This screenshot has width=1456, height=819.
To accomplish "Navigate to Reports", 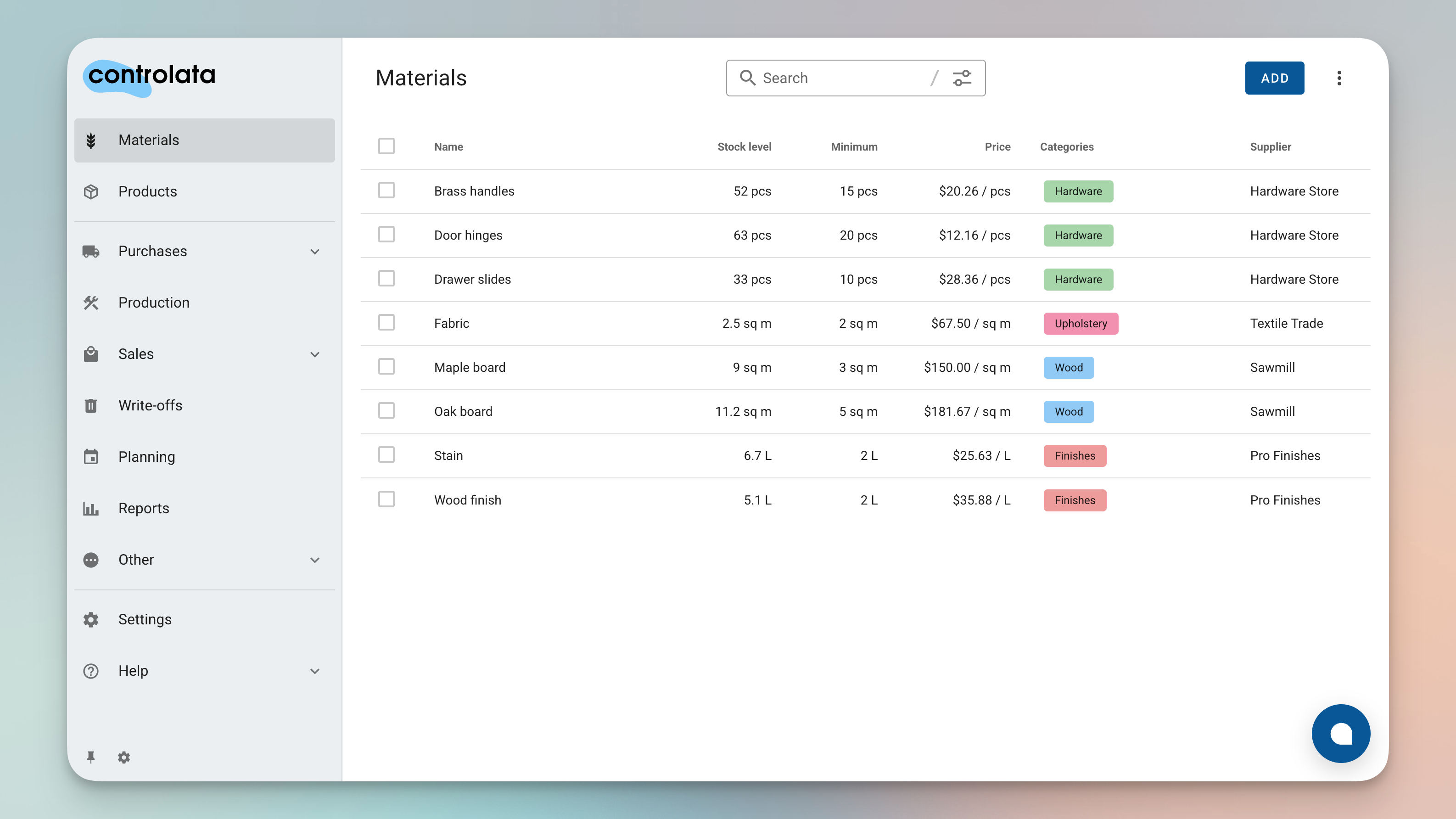I will (x=205, y=509).
